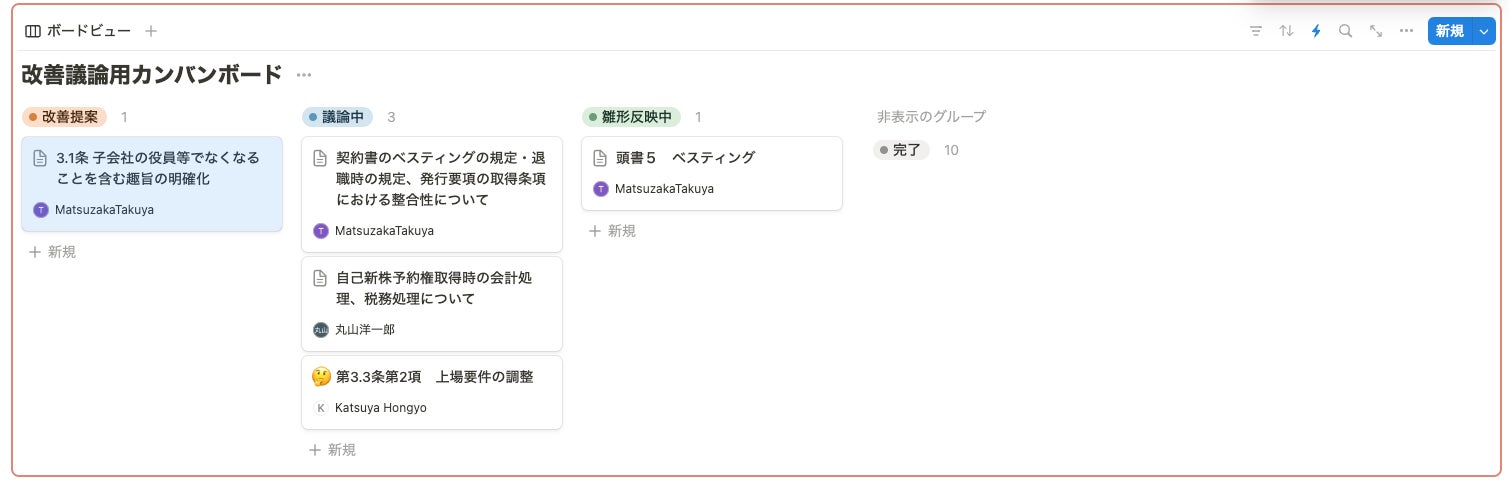The height and width of the screenshot is (486, 1509).
Task: Click the blue 新規 button
Action: pos(1449,31)
